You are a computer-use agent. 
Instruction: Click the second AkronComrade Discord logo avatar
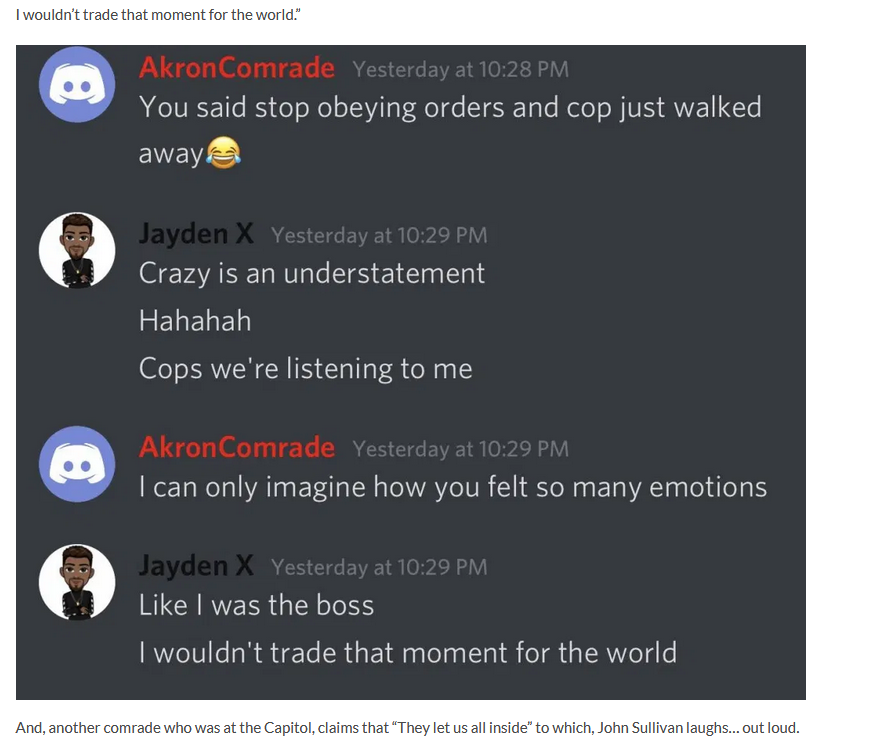pyautogui.click(x=77, y=464)
